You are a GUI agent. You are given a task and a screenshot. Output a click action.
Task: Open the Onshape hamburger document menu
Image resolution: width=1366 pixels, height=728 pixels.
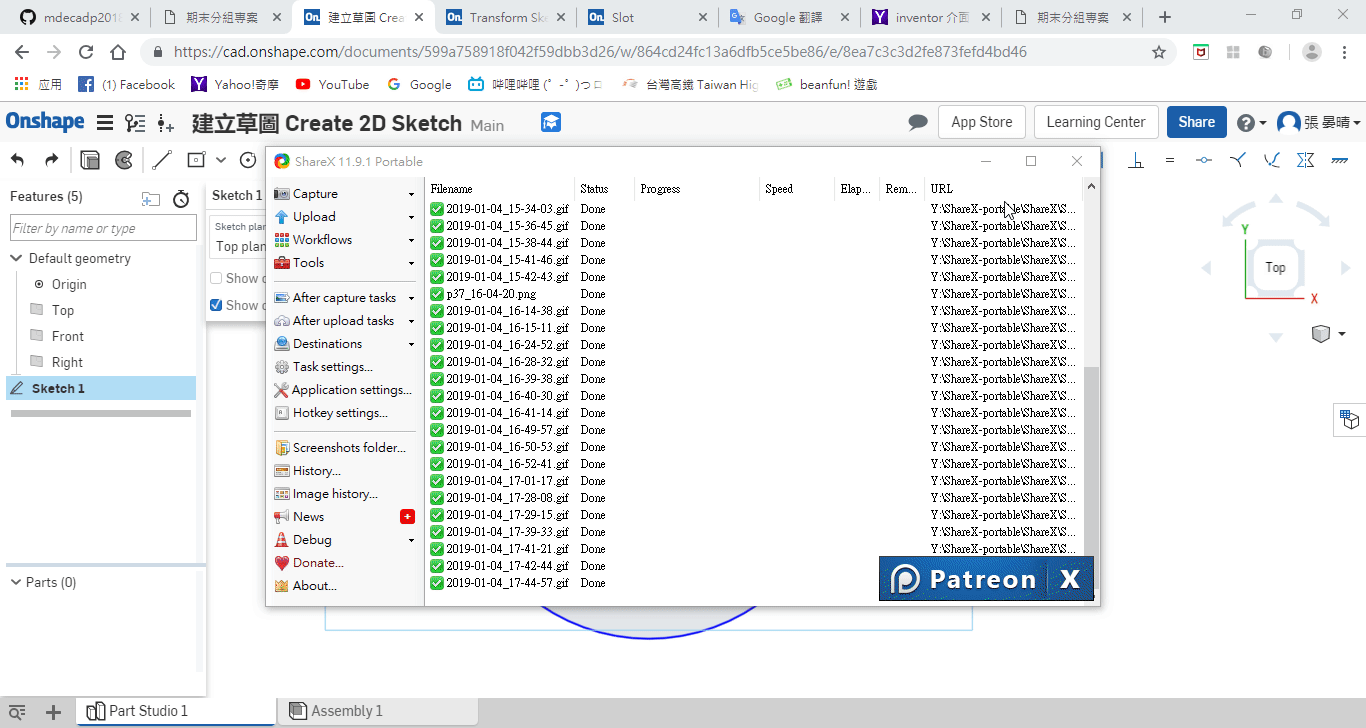click(x=104, y=123)
